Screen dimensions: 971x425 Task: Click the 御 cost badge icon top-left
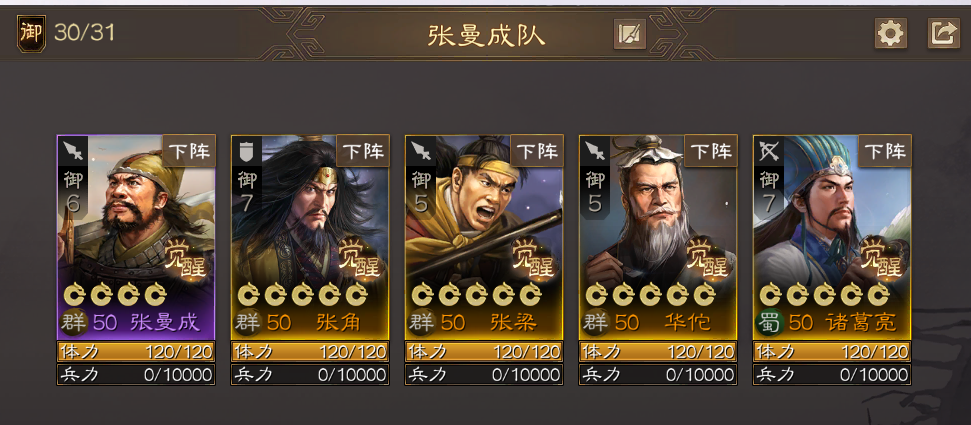(31, 33)
